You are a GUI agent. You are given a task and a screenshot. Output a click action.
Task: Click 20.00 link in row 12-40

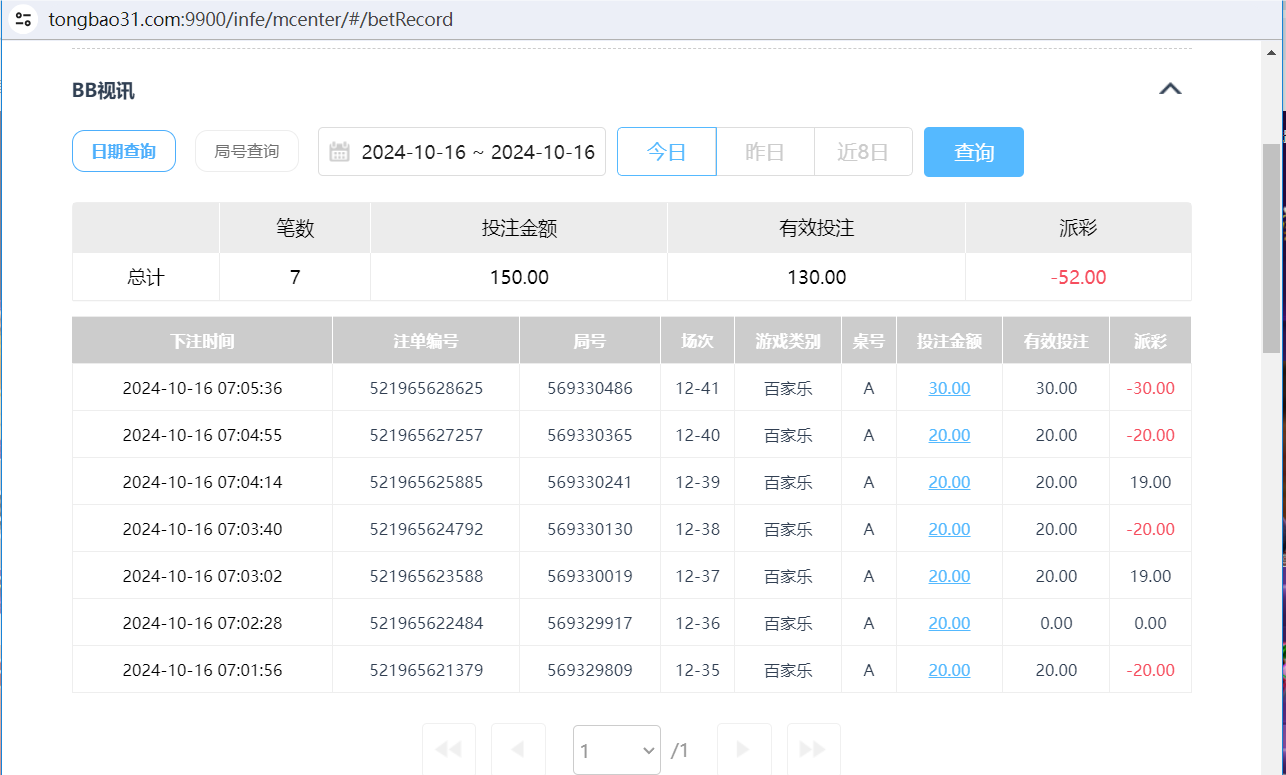click(x=948, y=435)
